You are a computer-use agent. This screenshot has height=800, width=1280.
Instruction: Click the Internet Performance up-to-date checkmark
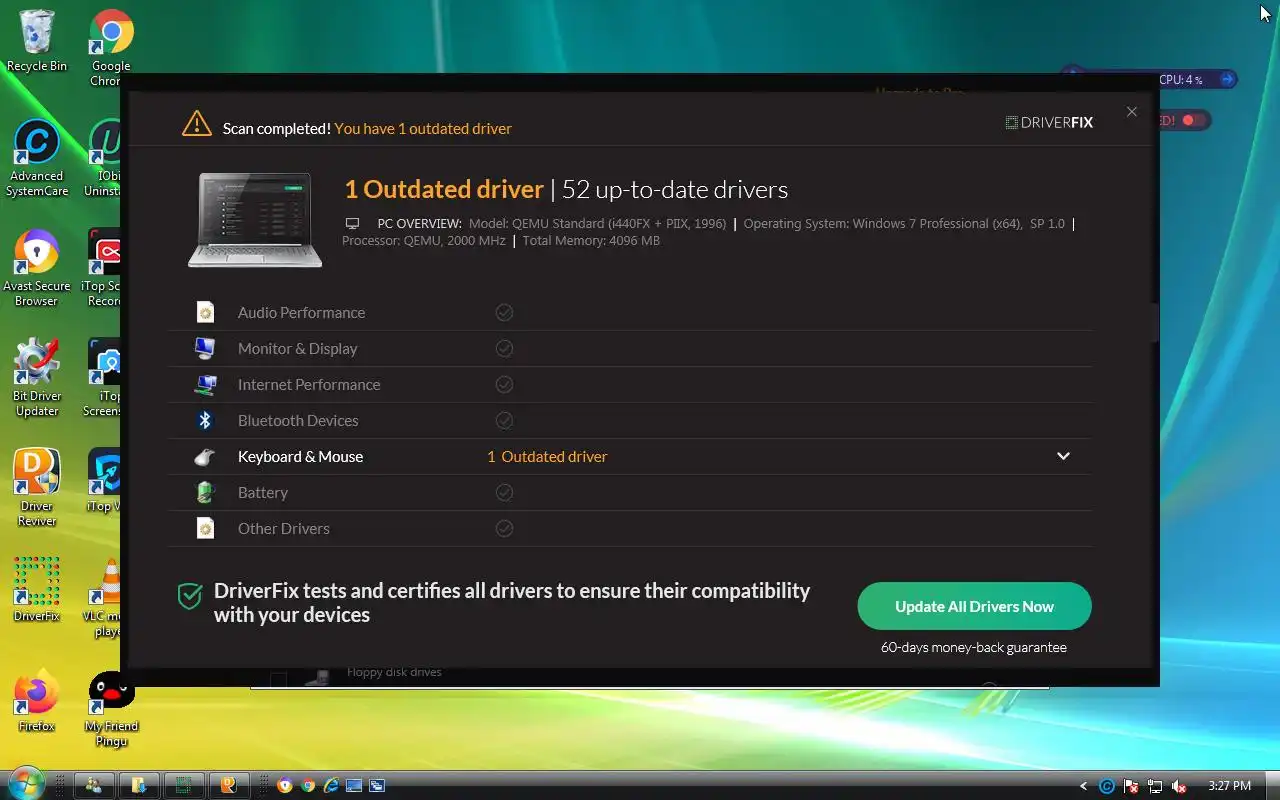point(504,384)
